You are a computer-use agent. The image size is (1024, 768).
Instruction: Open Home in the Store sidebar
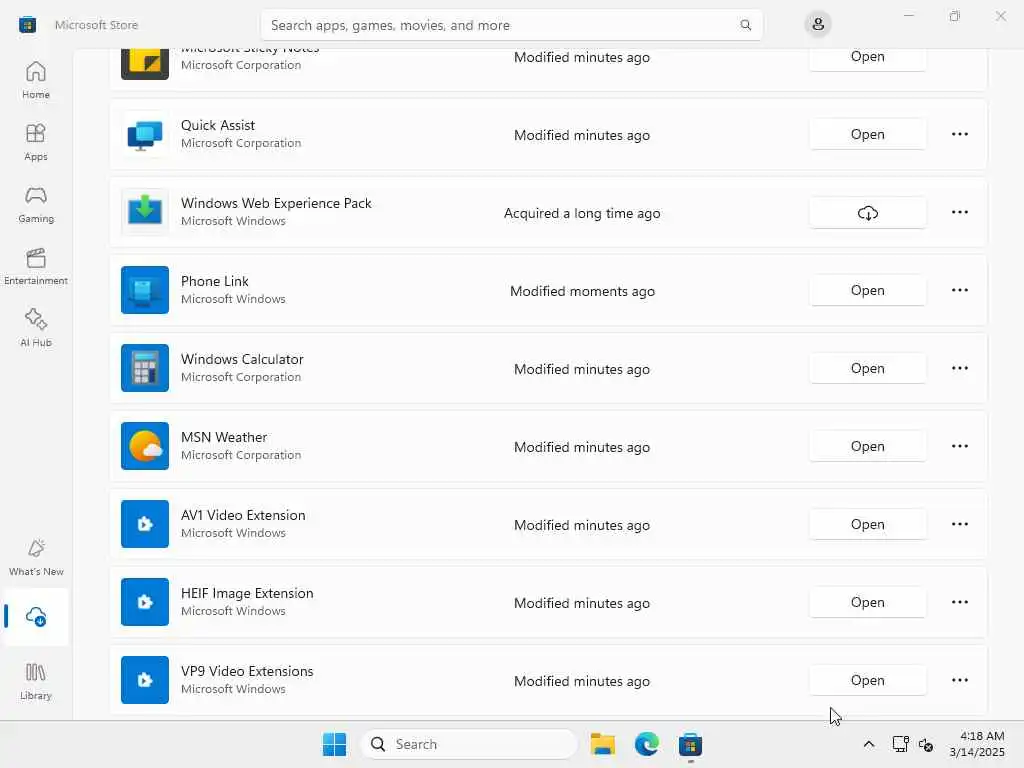click(36, 80)
